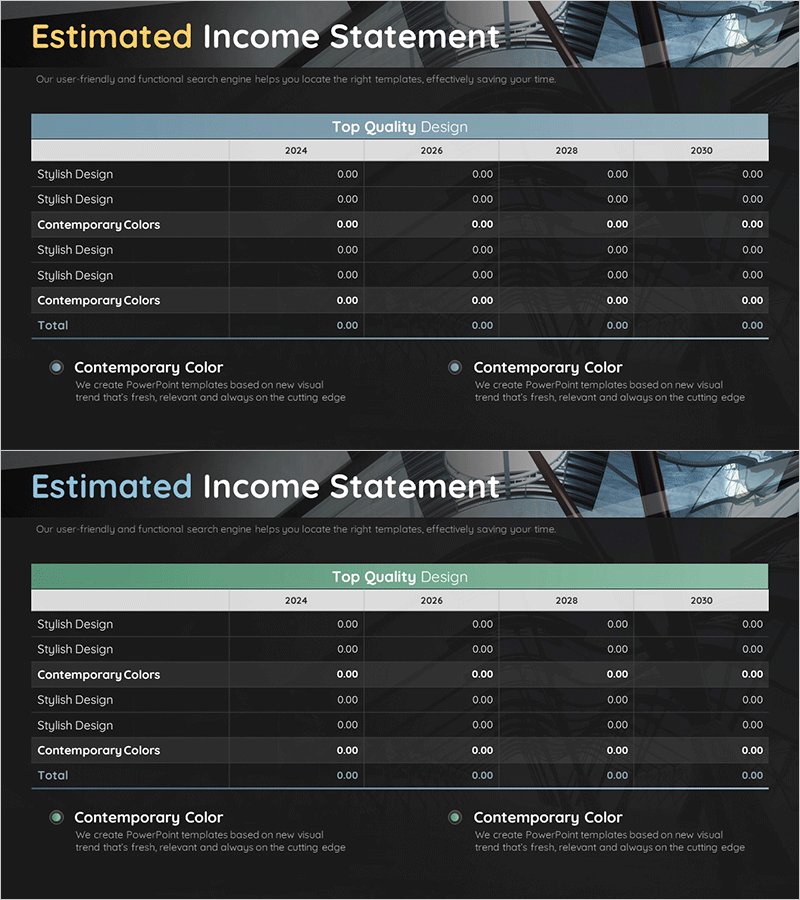The width and height of the screenshot is (800, 900).
Task: Select the green right bullet in bottom slide
Action: click(x=455, y=818)
